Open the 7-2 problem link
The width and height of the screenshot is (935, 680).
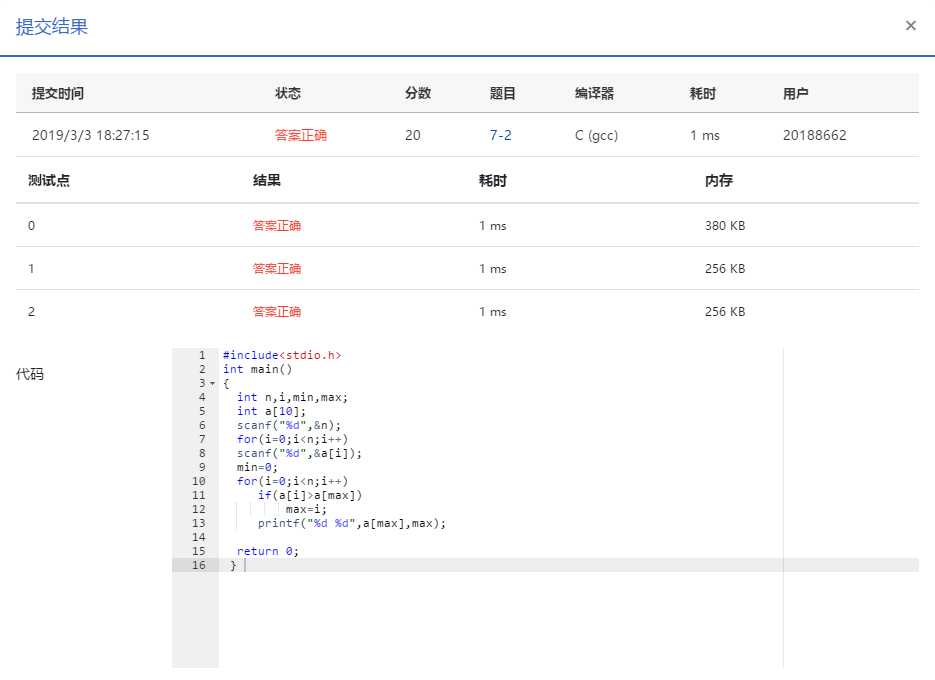click(x=500, y=135)
